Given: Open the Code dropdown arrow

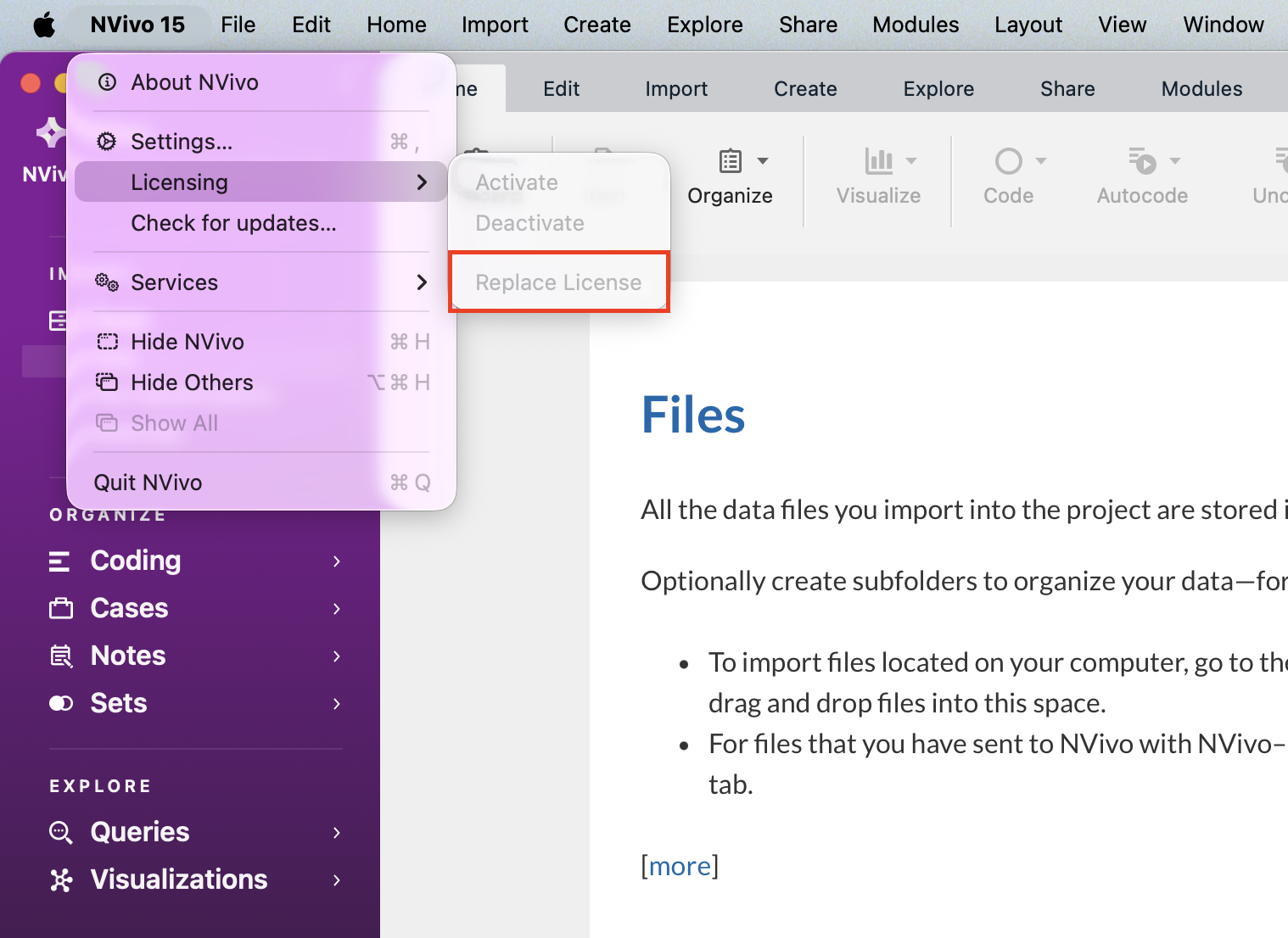Looking at the screenshot, I should click(1041, 160).
